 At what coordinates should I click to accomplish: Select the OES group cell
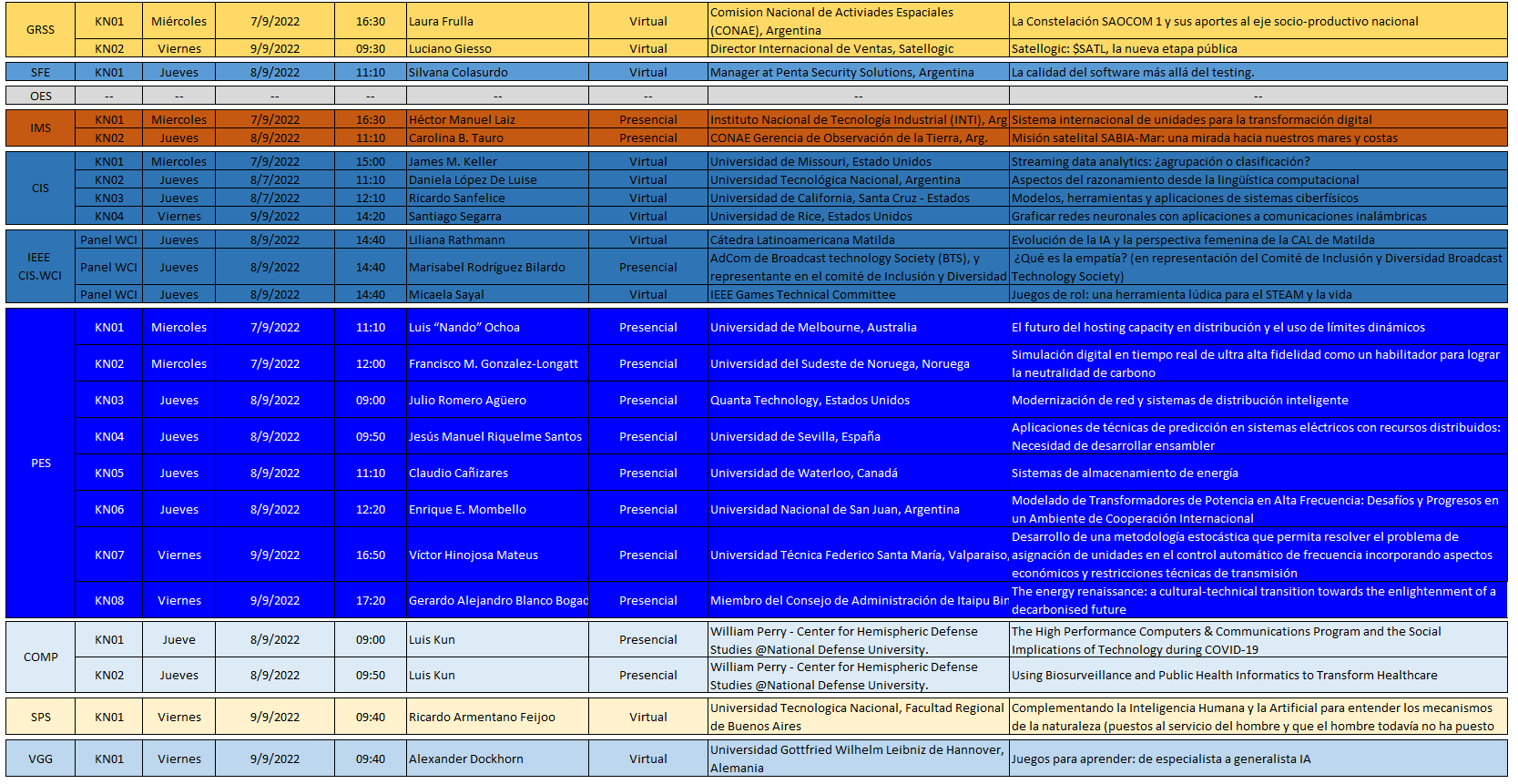click(40, 96)
